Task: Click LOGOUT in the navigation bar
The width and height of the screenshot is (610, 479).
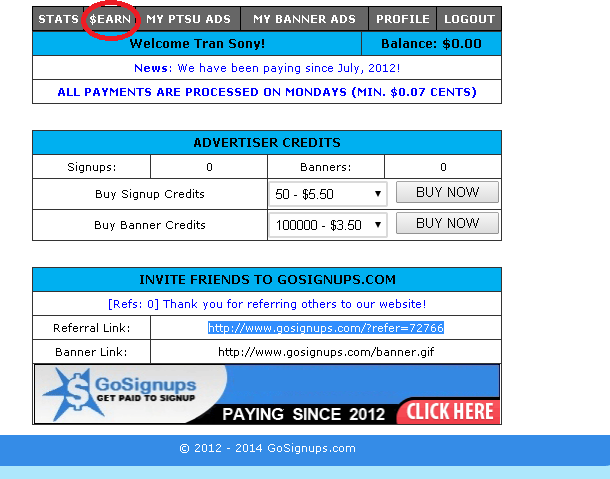Action: pos(469,19)
